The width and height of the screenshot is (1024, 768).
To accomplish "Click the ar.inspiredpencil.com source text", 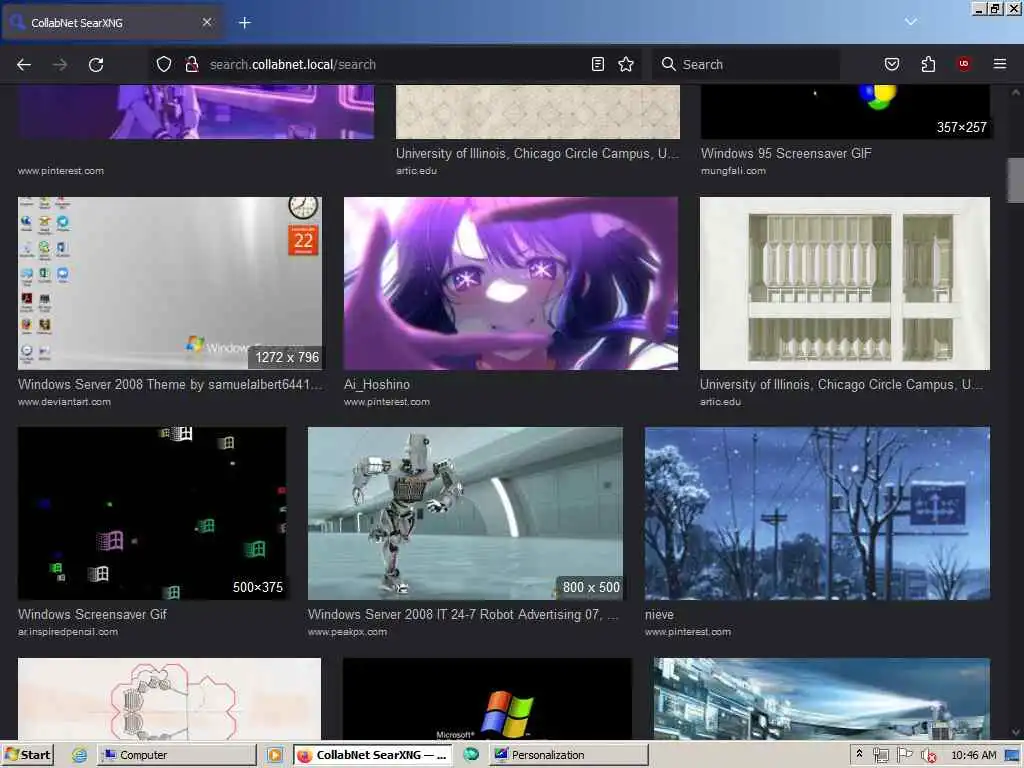I will [68, 632].
